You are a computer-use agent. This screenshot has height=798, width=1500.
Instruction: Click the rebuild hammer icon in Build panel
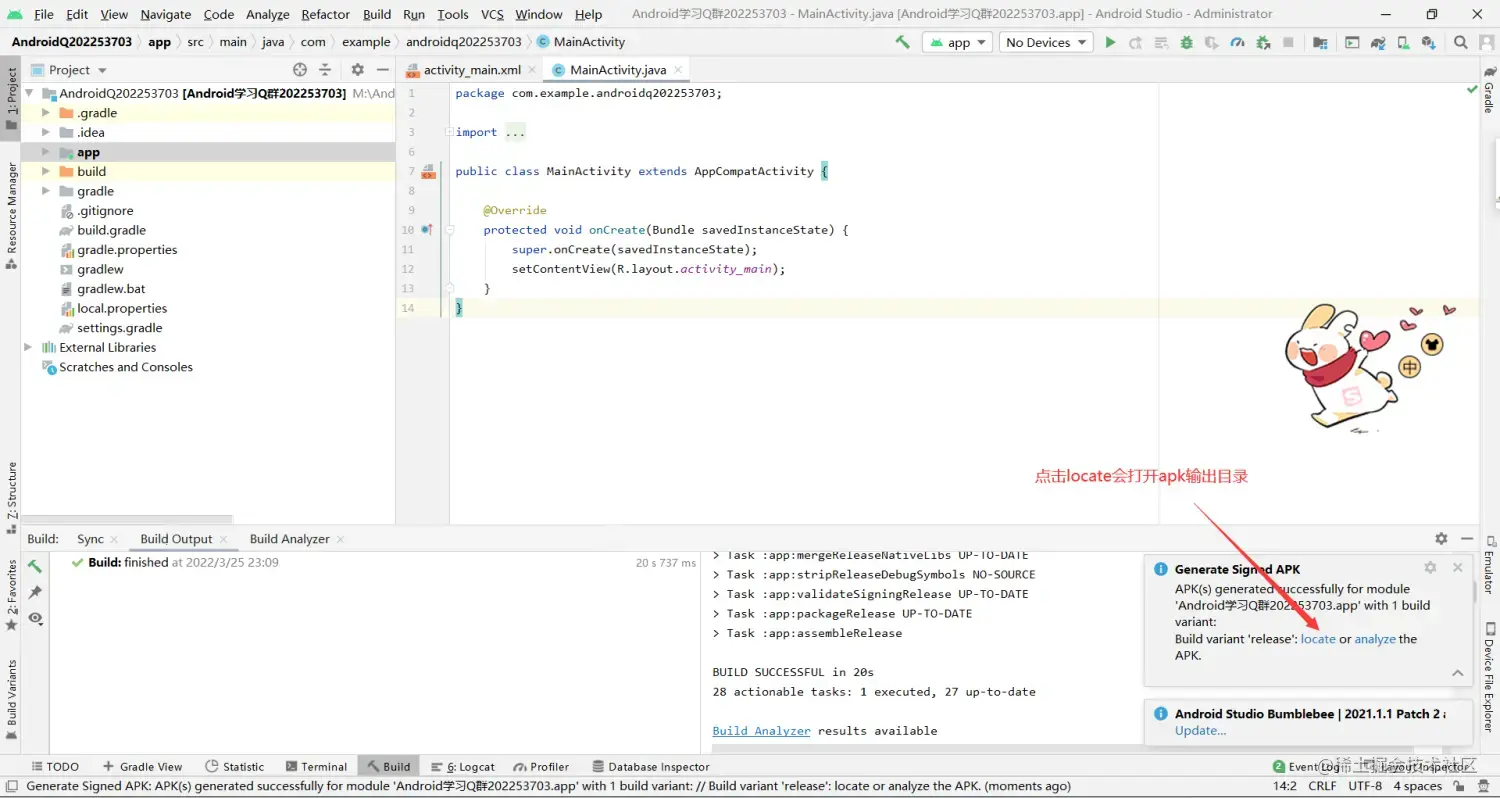[35, 566]
